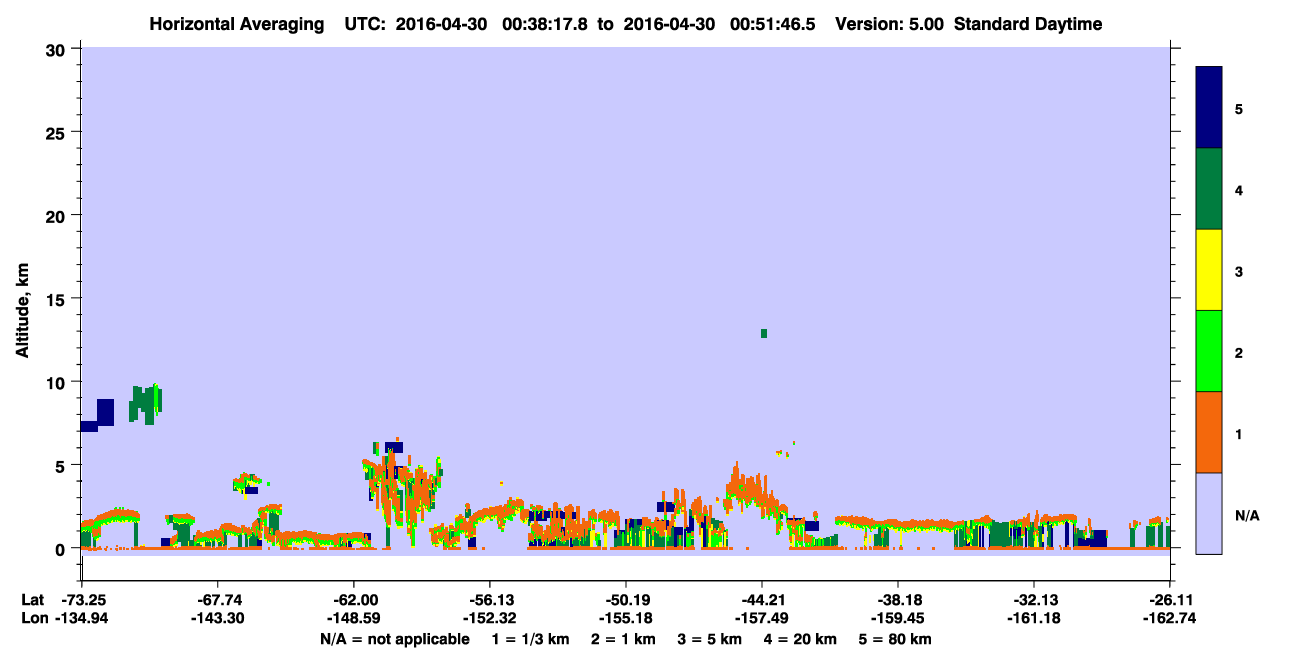Screen dimensions: 1300x667
Task: Click the 'Lon' row label
Action: point(33,617)
